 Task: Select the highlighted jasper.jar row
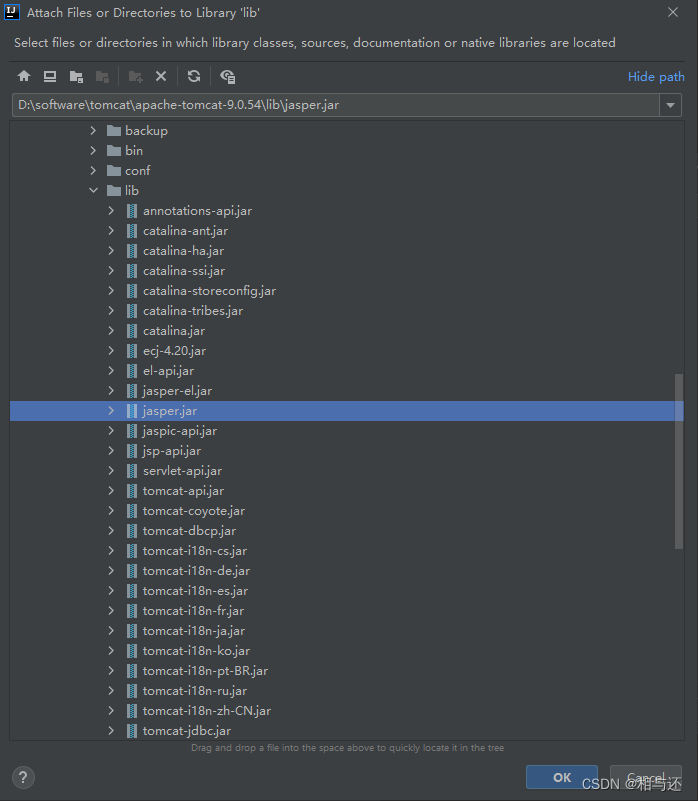point(346,411)
